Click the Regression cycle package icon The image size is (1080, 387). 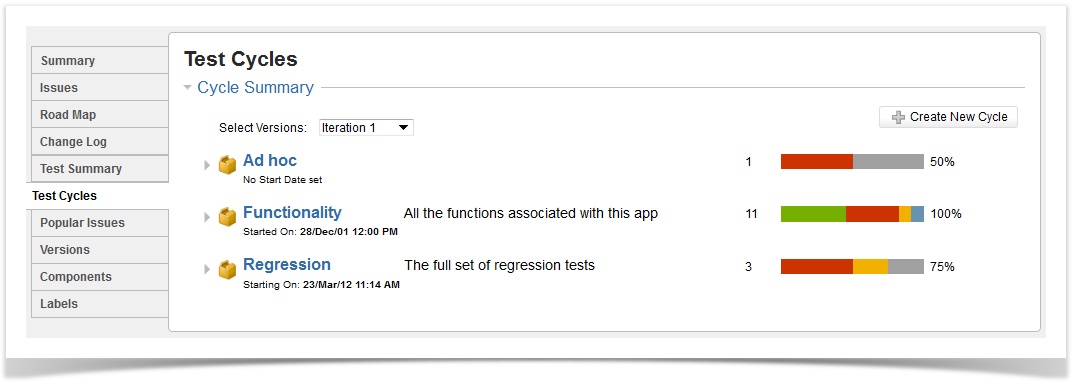click(x=227, y=269)
